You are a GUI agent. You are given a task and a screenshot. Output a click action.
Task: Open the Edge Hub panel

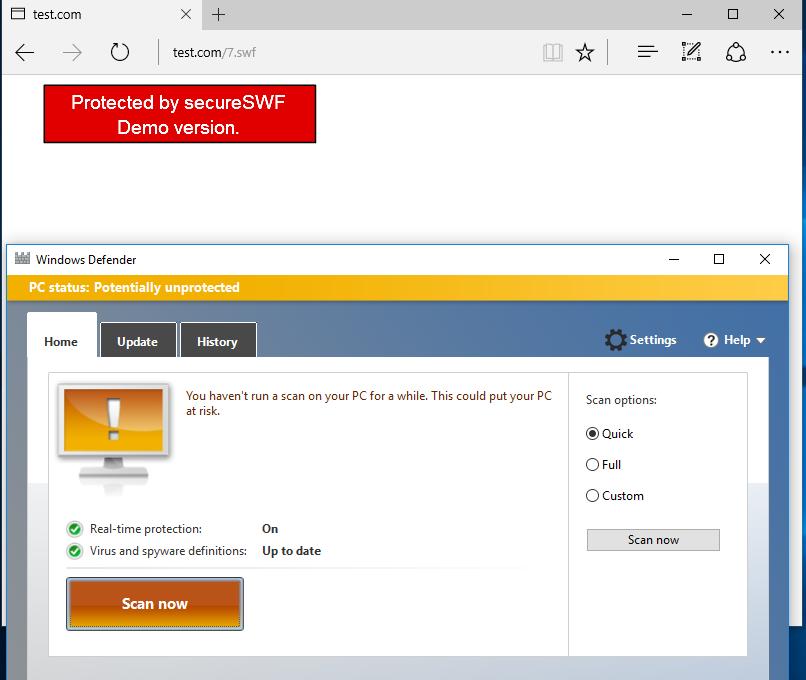coord(646,52)
